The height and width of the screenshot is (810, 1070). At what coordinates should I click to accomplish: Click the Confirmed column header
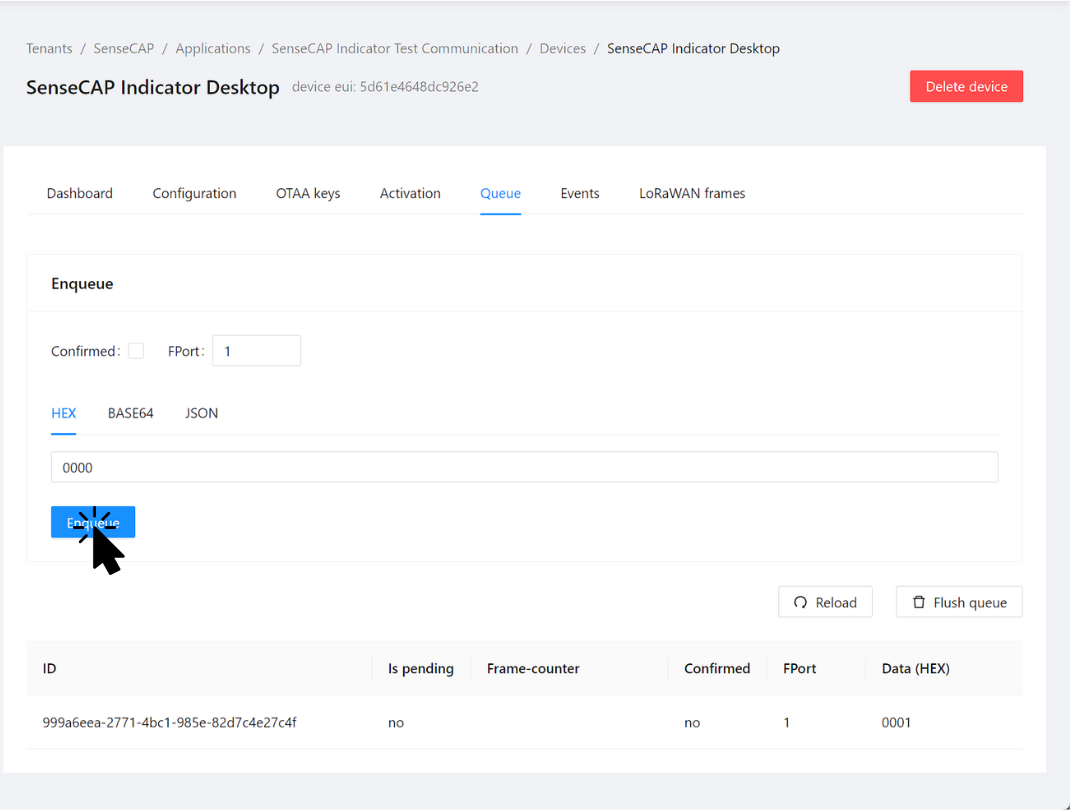click(x=717, y=668)
